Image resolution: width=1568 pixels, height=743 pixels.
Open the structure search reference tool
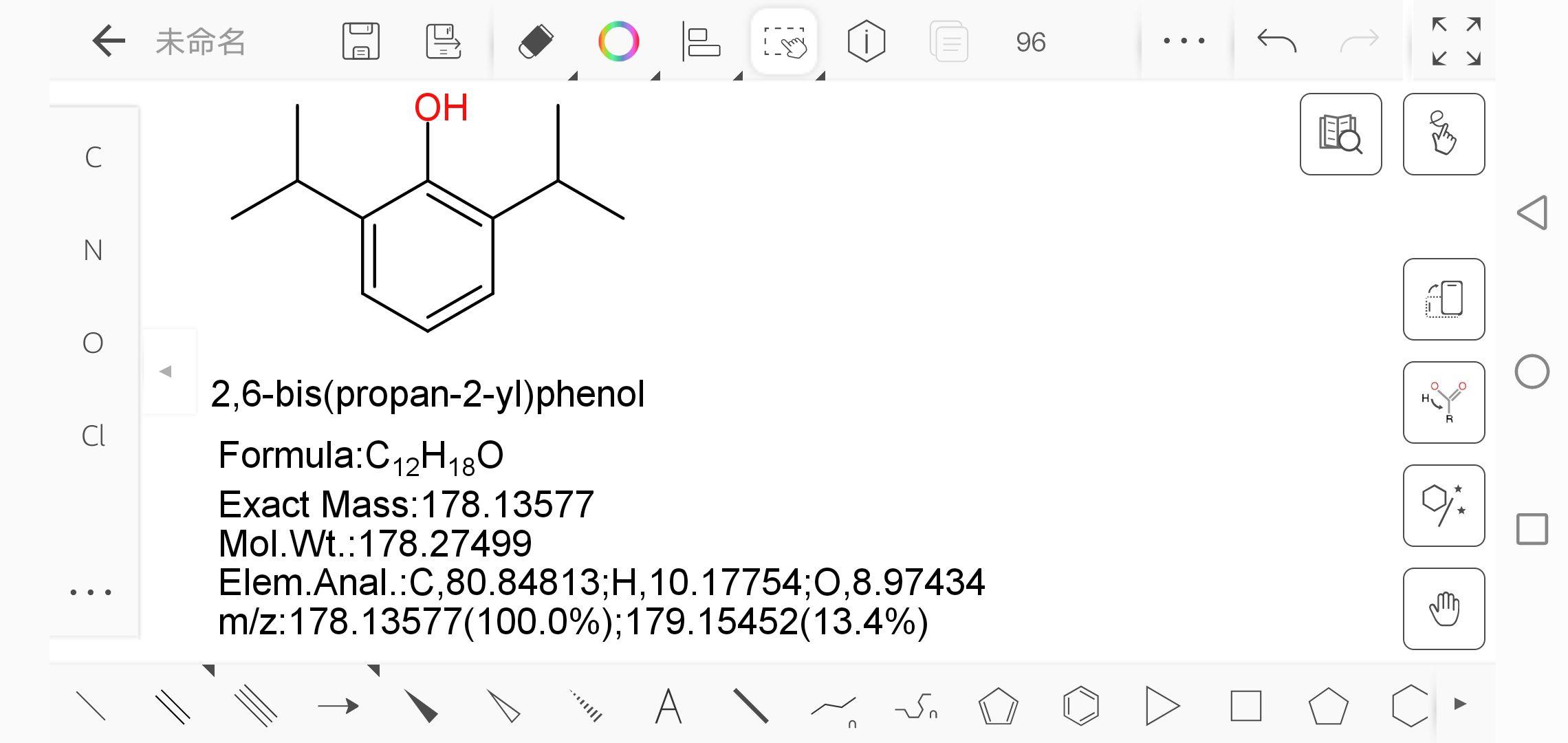tap(1340, 135)
